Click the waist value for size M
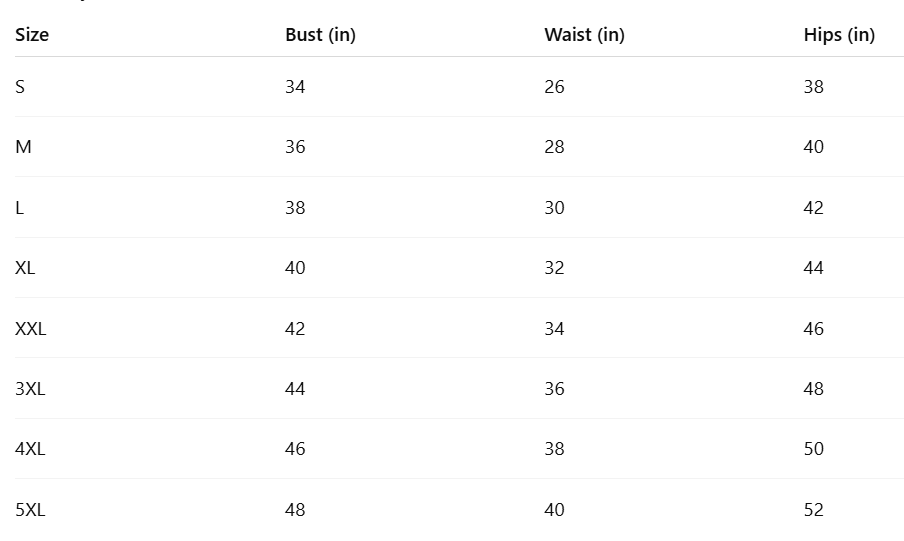 click(x=554, y=147)
